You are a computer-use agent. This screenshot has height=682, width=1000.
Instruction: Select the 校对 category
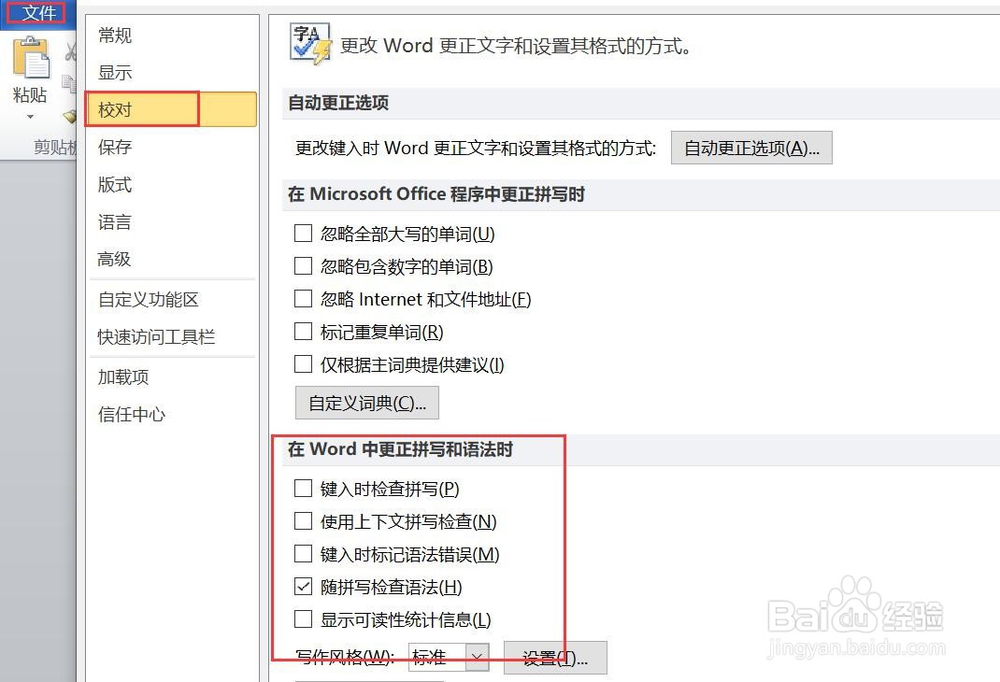pos(171,109)
